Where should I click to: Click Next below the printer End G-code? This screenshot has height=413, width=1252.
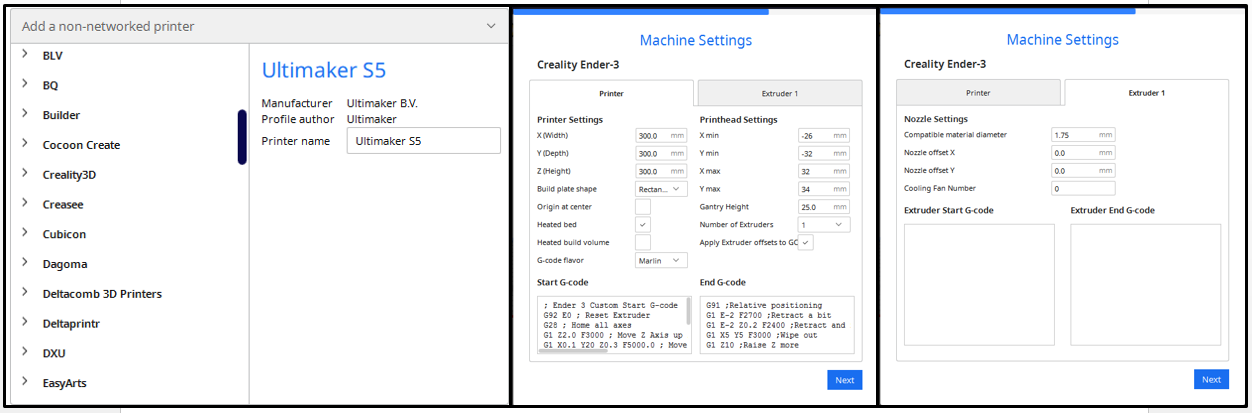tap(845, 380)
